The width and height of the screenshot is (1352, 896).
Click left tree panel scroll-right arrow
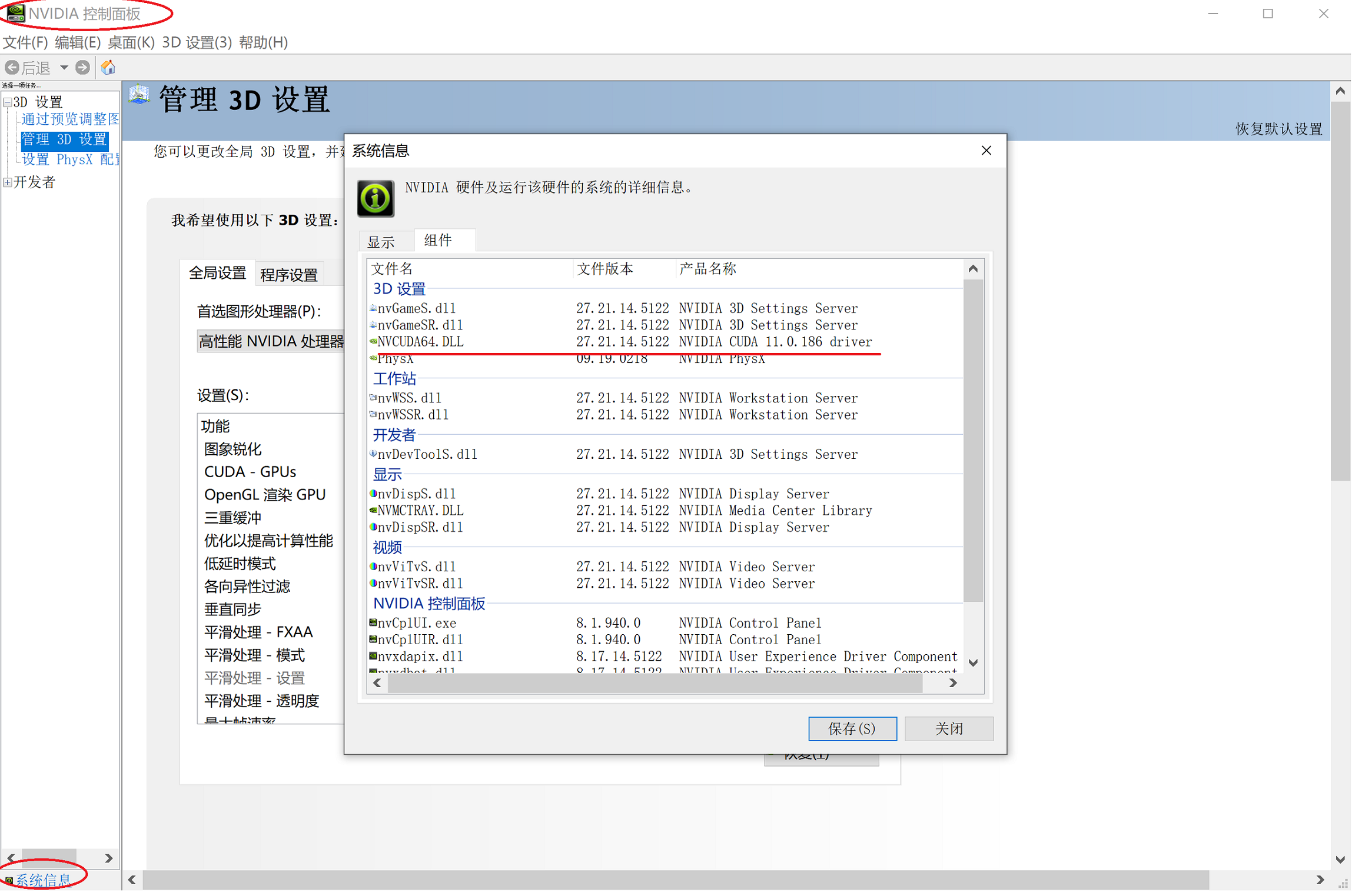tap(109, 858)
